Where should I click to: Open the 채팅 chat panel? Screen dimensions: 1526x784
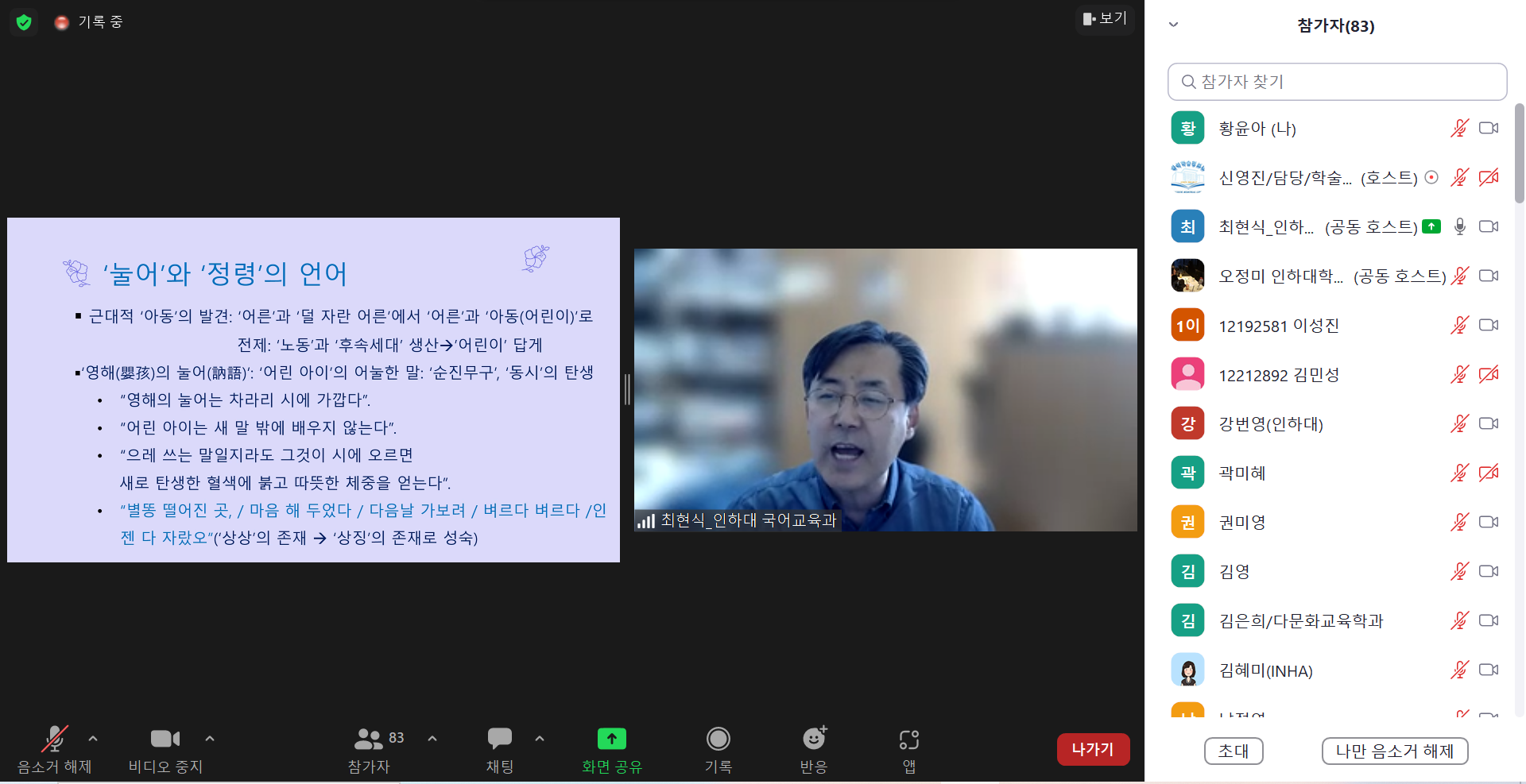click(x=500, y=749)
